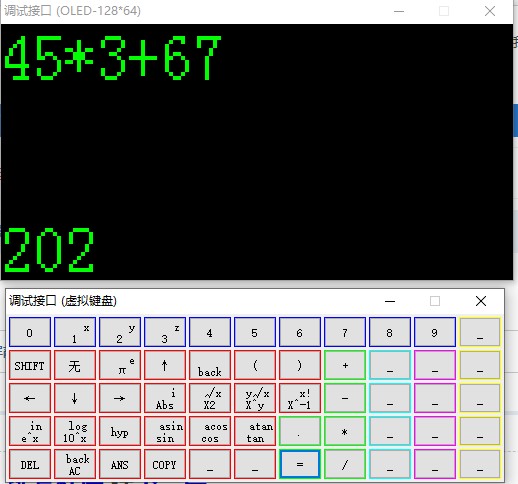Click the 6 digit key

pos(300,332)
